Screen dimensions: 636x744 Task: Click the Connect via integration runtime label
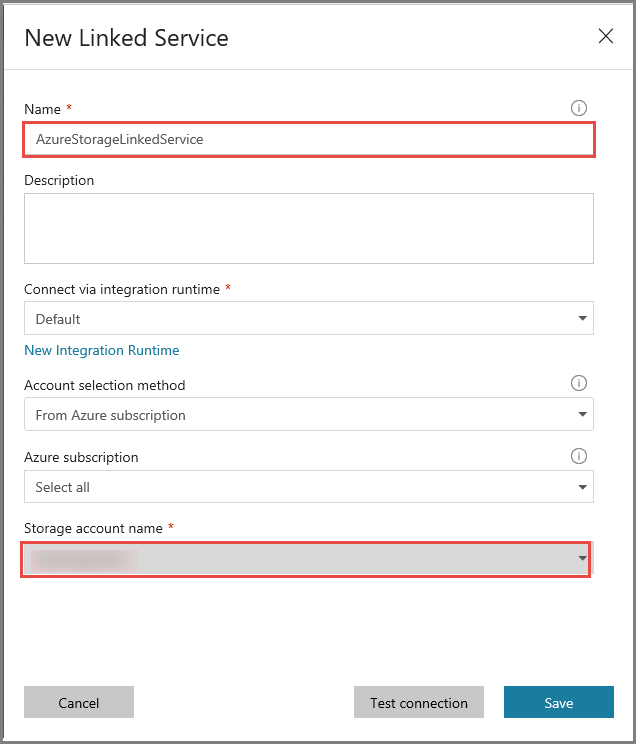click(122, 289)
